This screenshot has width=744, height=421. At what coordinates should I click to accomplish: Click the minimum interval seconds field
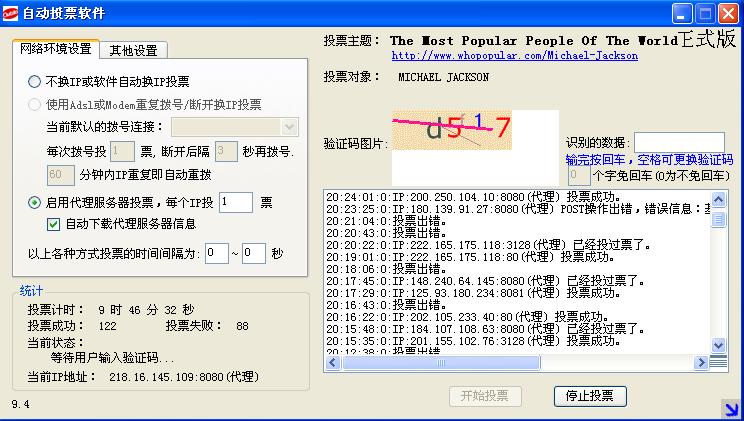tap(216, 253)
